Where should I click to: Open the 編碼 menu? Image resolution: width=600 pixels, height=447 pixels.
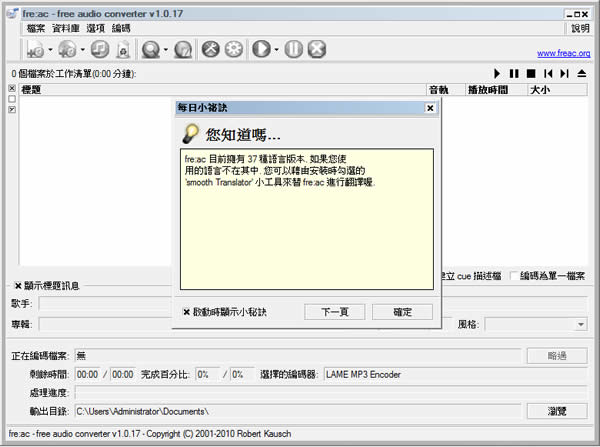[x=121, y=28]
